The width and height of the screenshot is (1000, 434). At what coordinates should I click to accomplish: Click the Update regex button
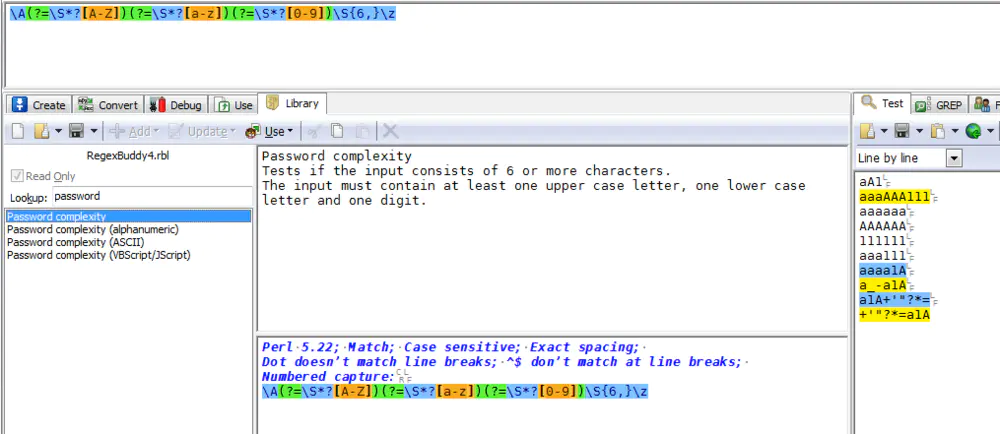[202, 131]
